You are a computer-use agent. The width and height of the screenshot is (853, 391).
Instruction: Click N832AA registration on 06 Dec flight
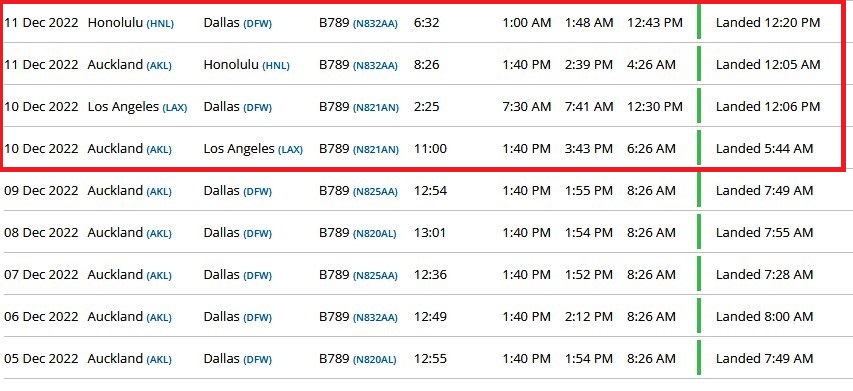pyautogui.click(x=375, y=318)
